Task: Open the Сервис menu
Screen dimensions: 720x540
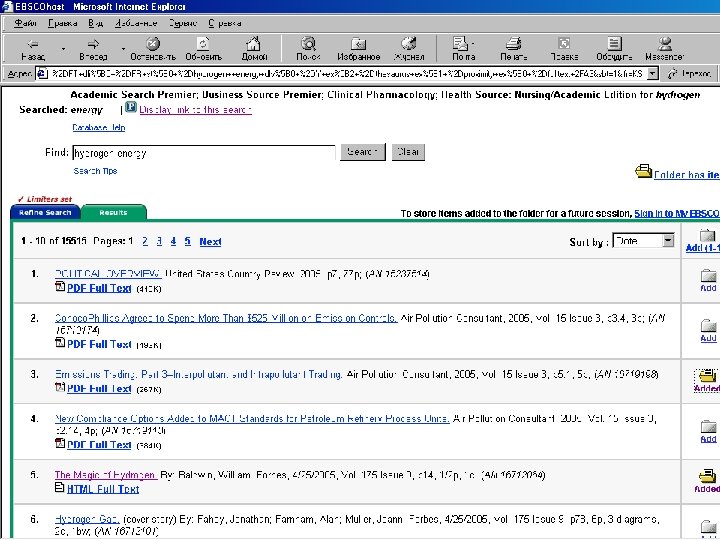Action: [182, 23]
